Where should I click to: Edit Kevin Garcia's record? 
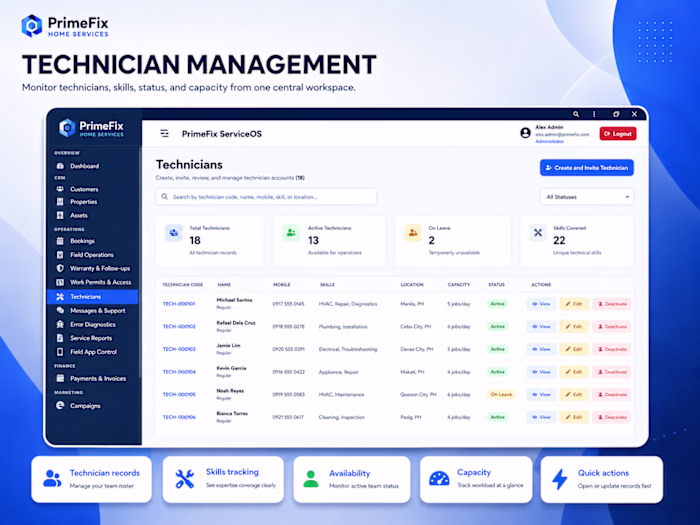tap(574, 372)
